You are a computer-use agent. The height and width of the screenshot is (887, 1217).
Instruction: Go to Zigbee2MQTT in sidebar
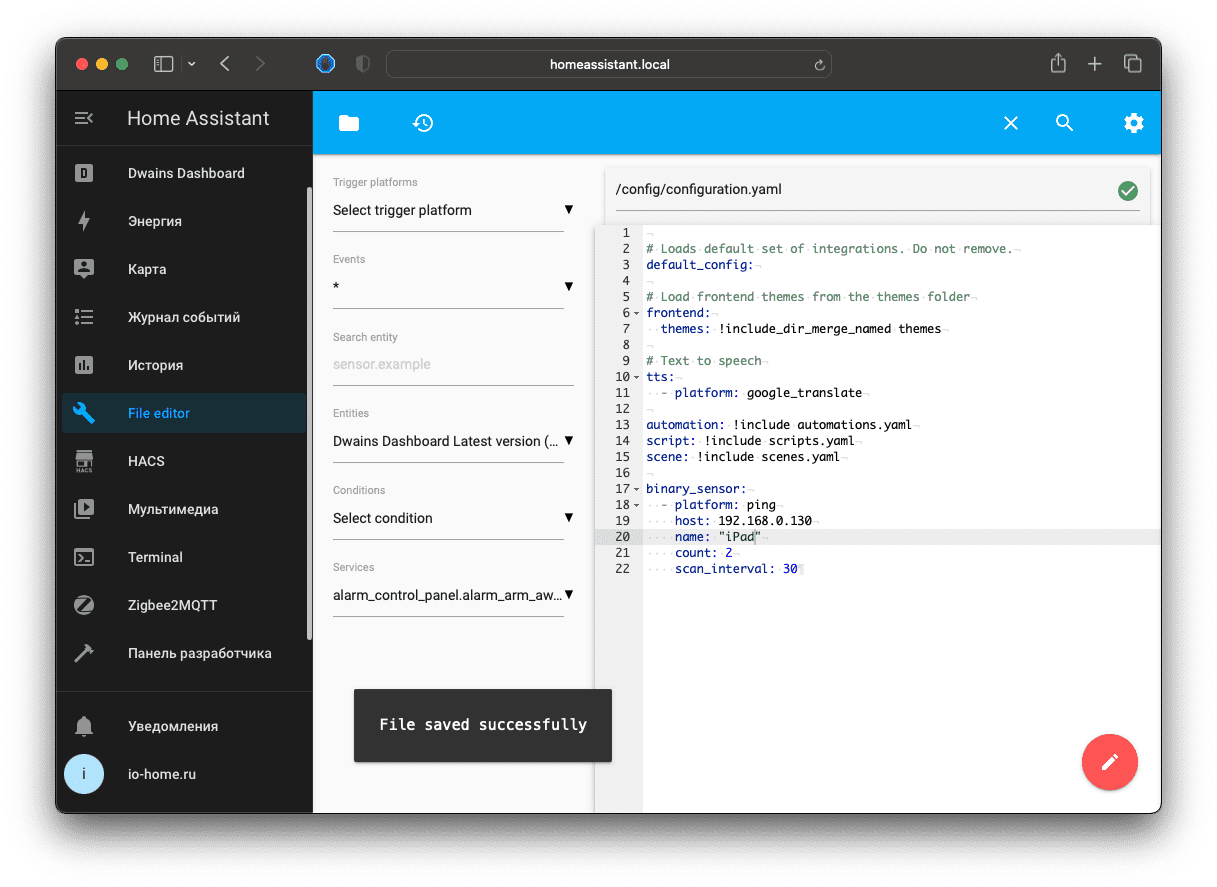click(x=172, y=605)
